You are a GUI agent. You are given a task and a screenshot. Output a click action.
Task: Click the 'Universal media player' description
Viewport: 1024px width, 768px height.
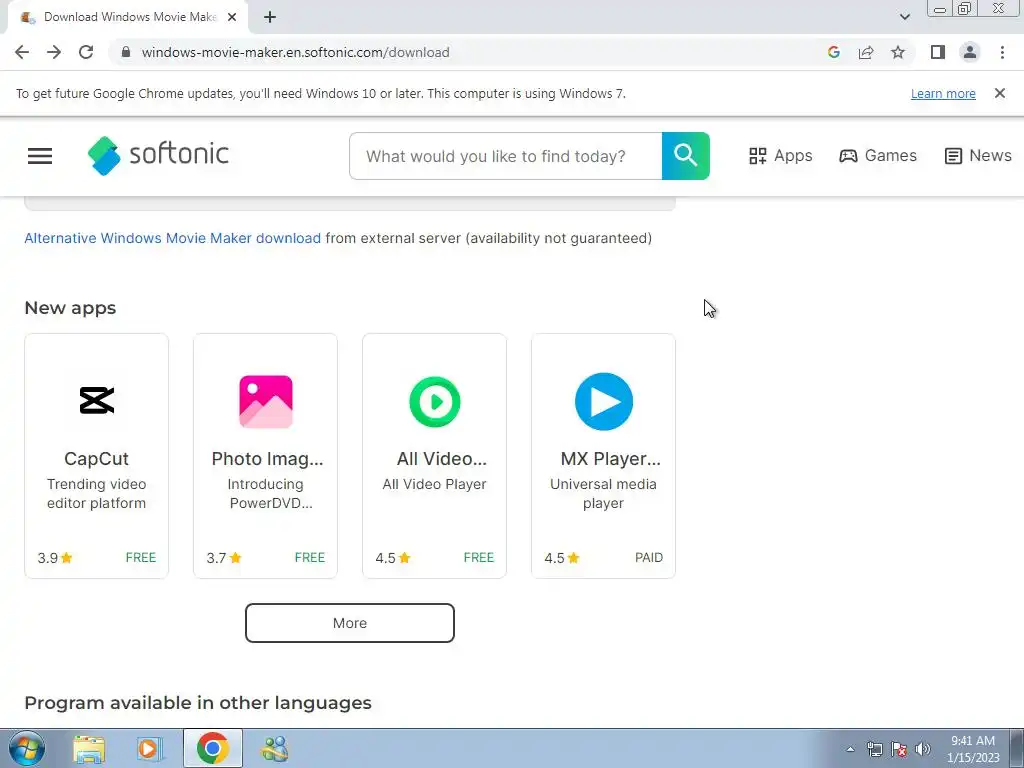tap(603, 494)
